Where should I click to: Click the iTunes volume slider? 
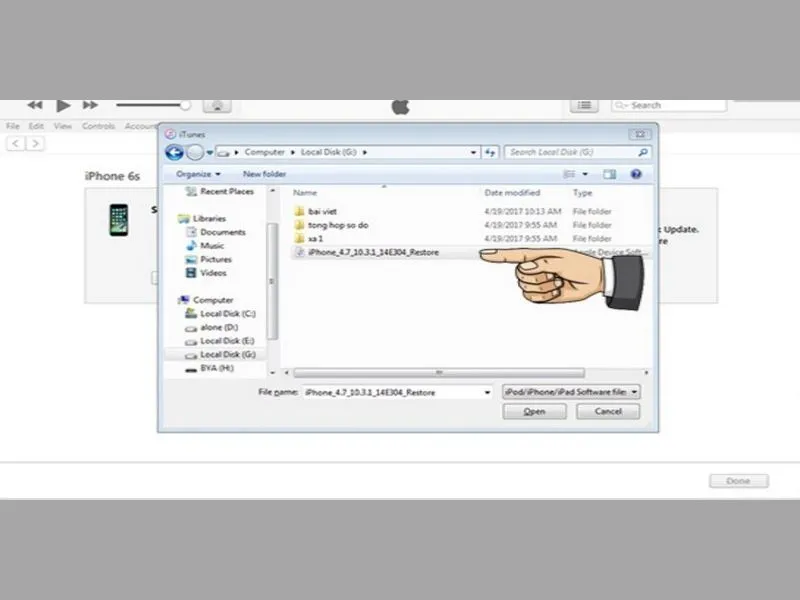point(153,105)
